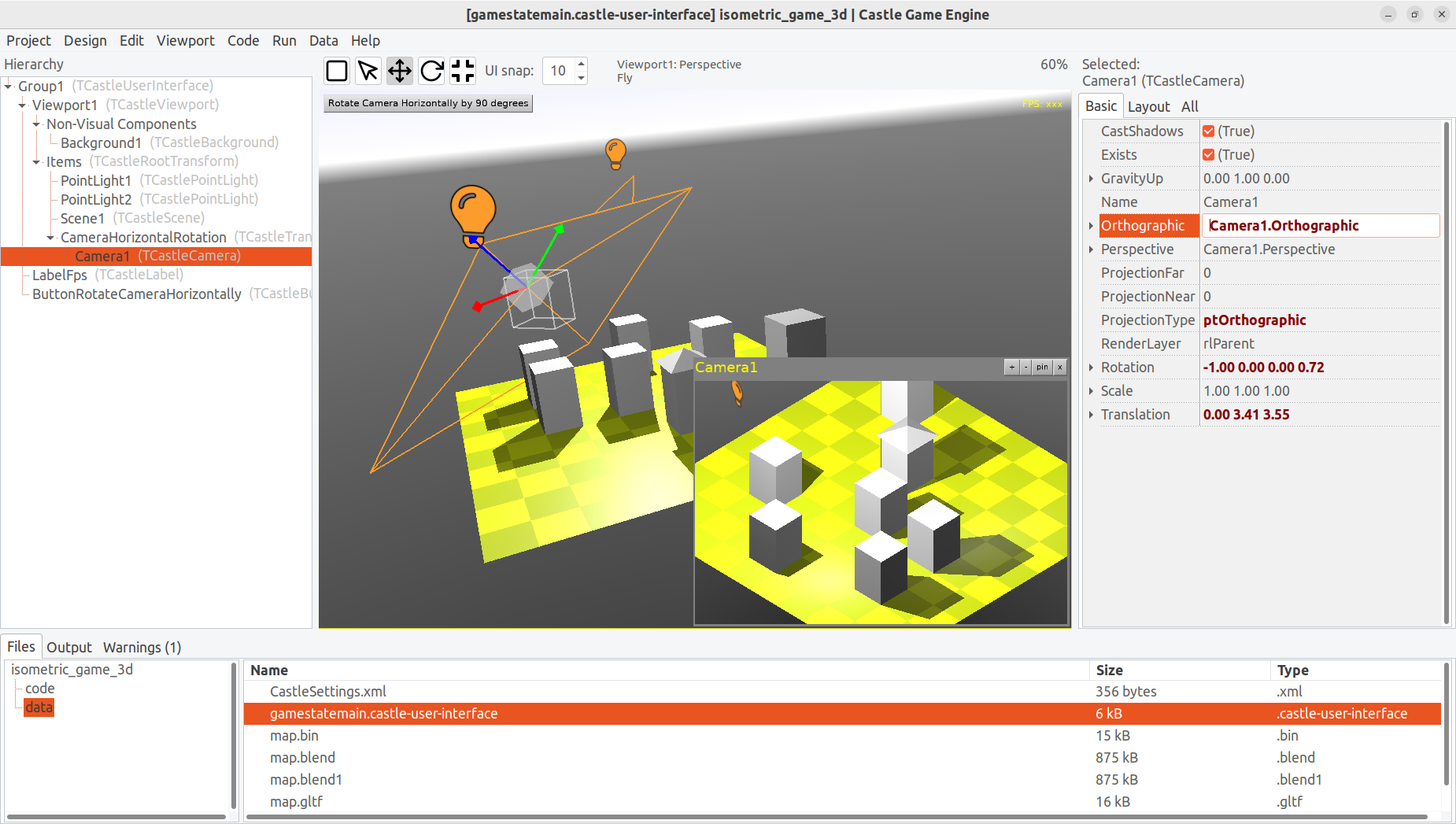
Task: Open the Code menu
Action: [243, 41]
